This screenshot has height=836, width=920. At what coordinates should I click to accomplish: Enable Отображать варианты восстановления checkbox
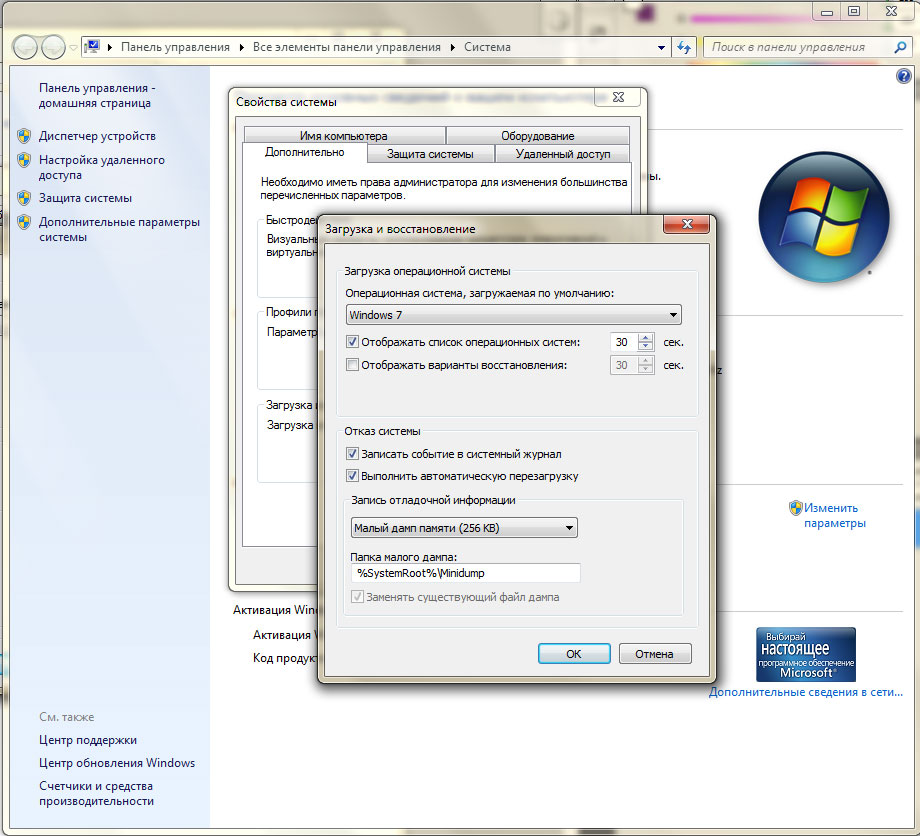pos(352,365)
